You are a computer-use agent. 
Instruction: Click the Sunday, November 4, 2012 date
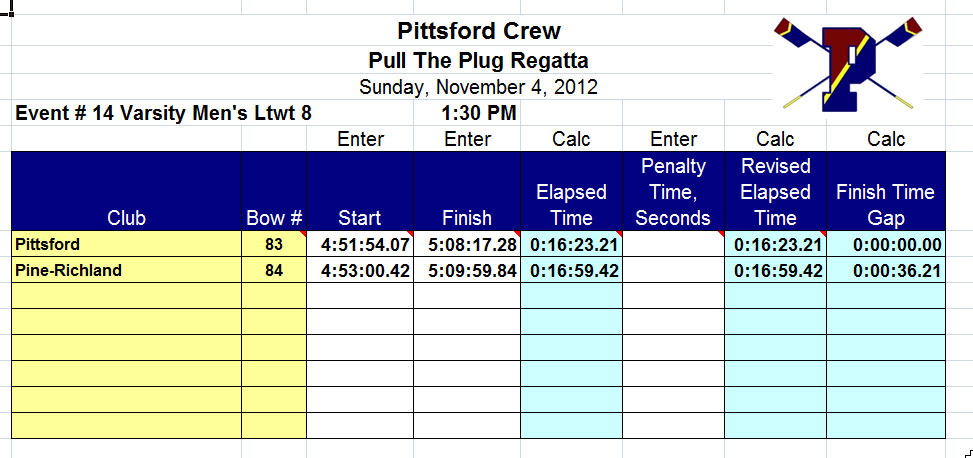[x=478, y=86]
